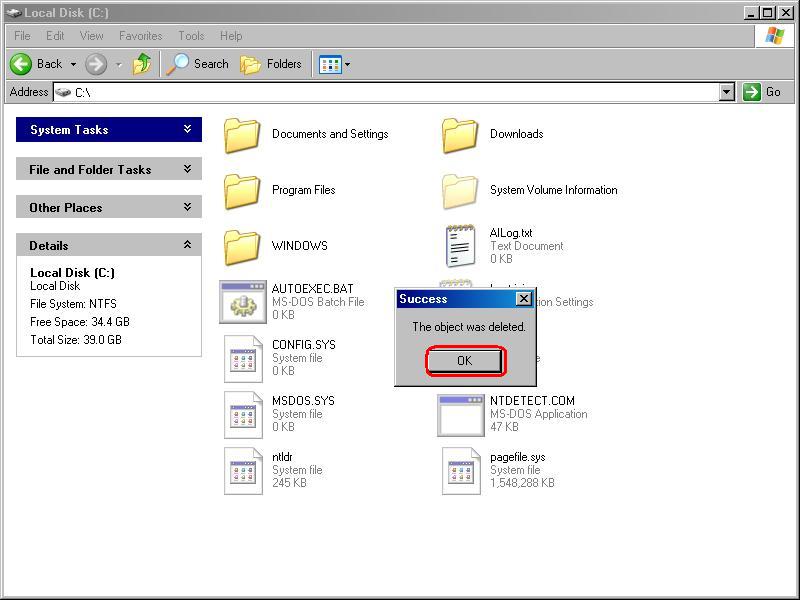Select the Program Files folder icon
The image size is (800, 600).
(x=242, y=191)
